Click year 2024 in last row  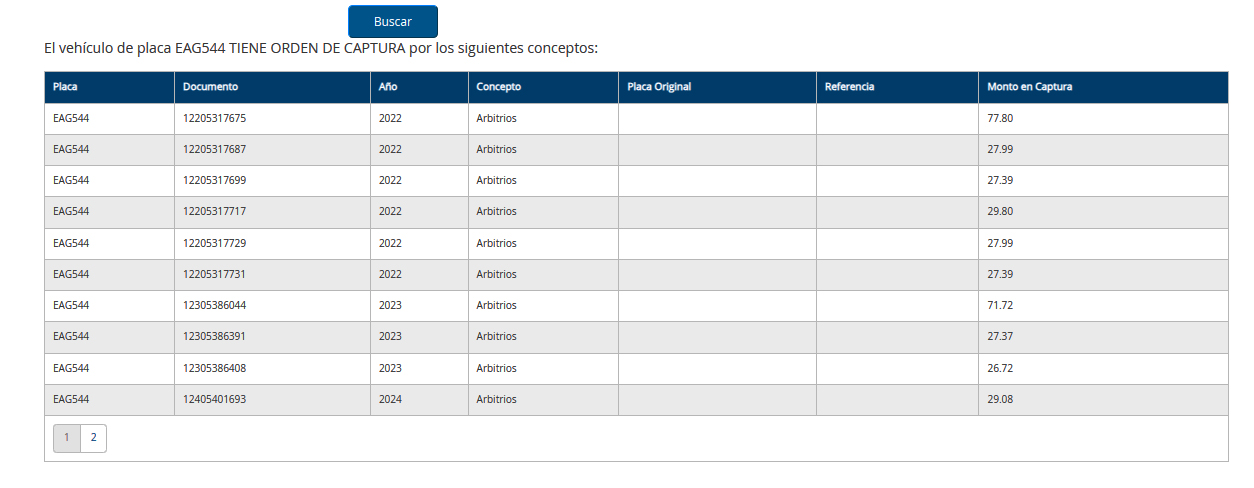[x=390, y=399]
